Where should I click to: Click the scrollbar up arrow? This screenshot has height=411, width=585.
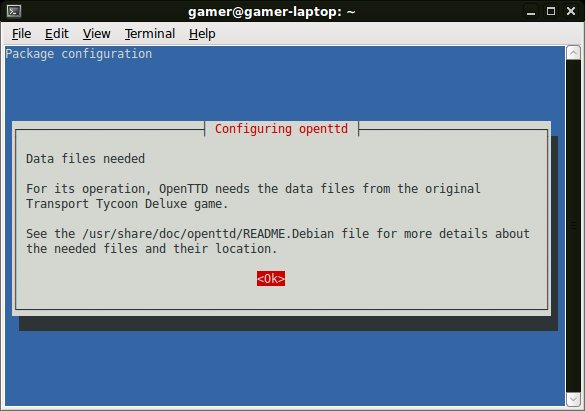pos(573,53)
